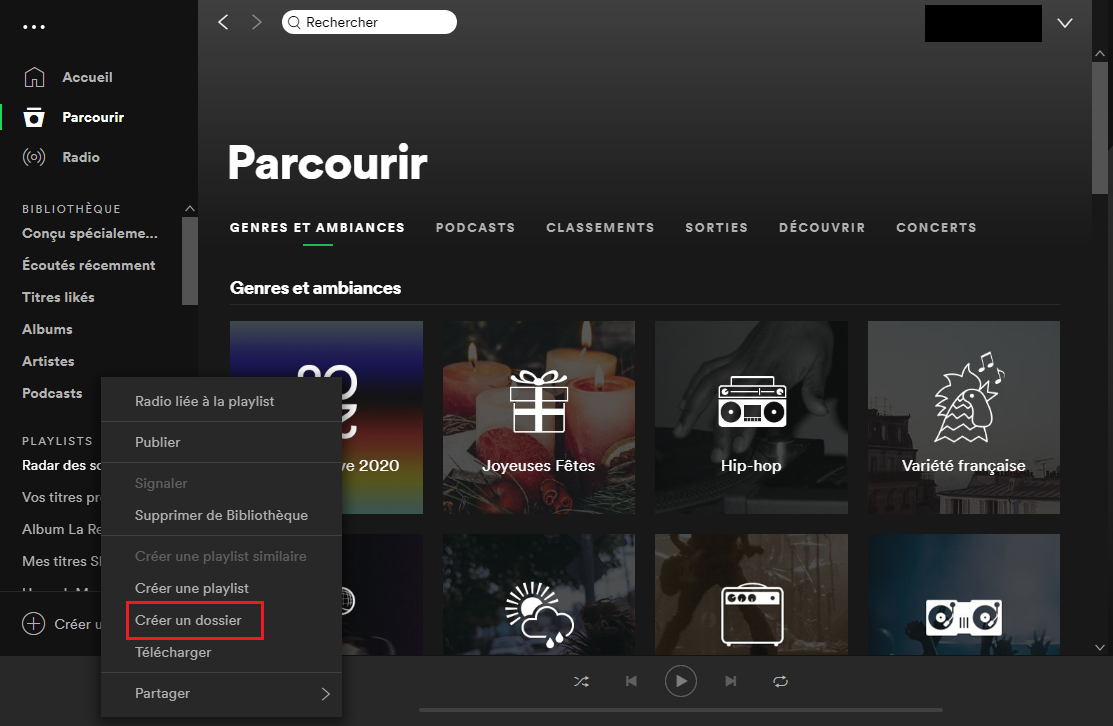Switch to the Podcasts tab

pyautogui.click(x=475, y=227)
